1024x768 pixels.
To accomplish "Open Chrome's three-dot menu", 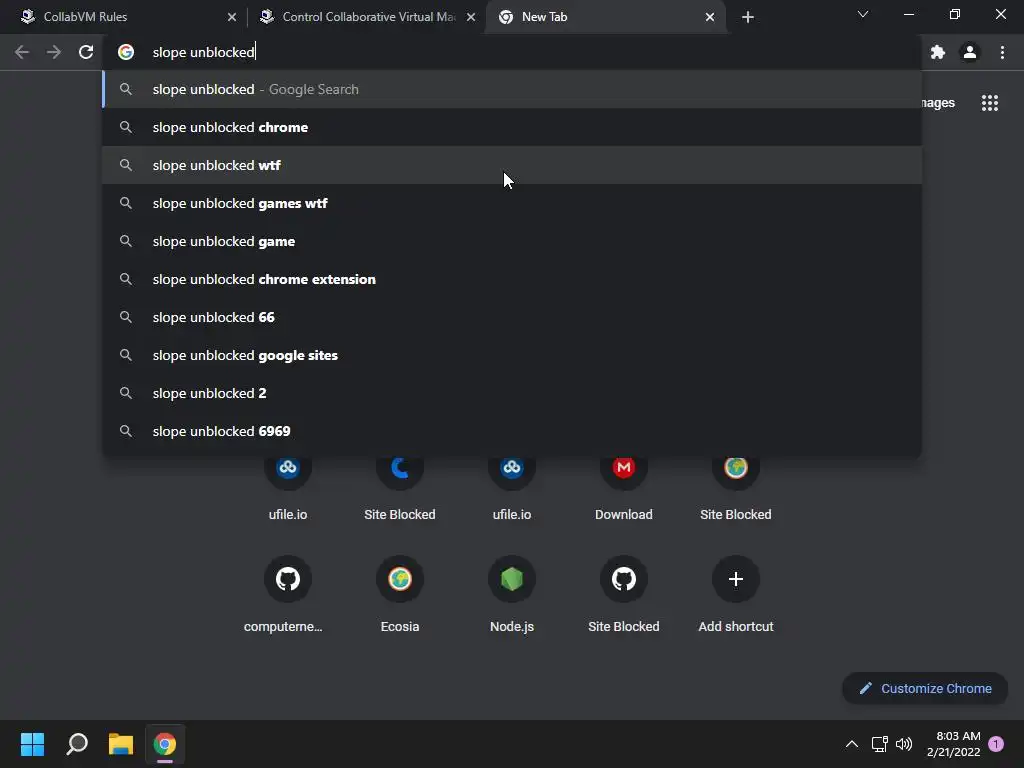I will coord(1002,52).
